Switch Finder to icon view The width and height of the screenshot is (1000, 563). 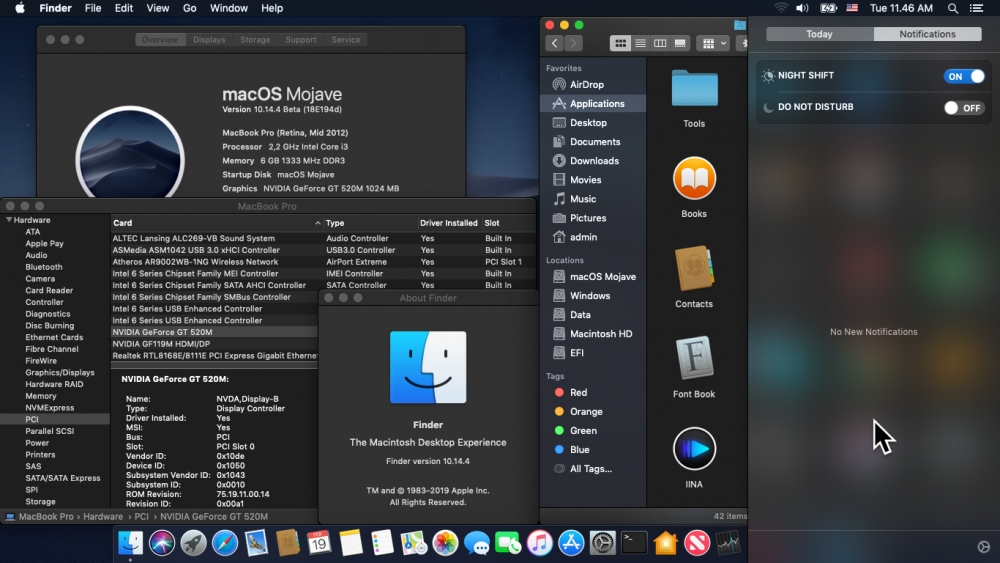[620, 43]
